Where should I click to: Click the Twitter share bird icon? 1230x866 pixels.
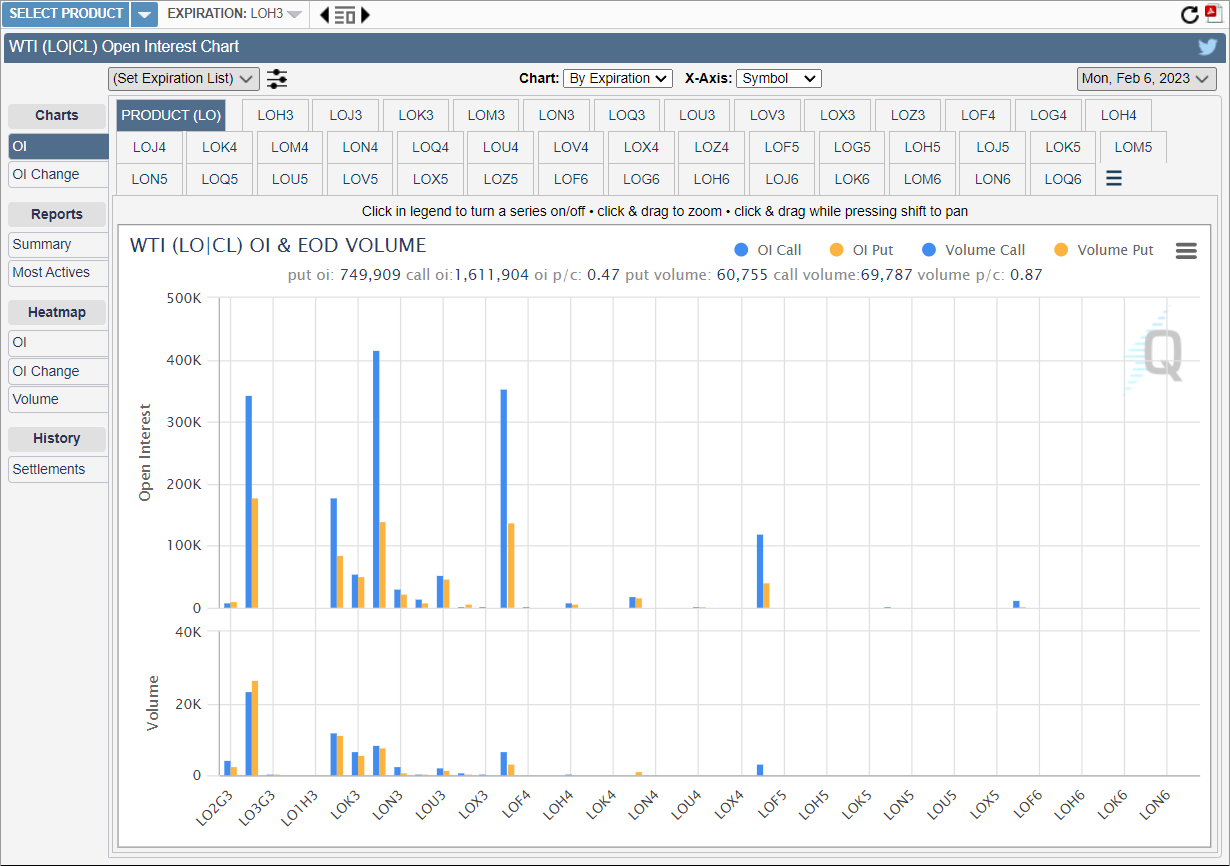(1208, 47)
